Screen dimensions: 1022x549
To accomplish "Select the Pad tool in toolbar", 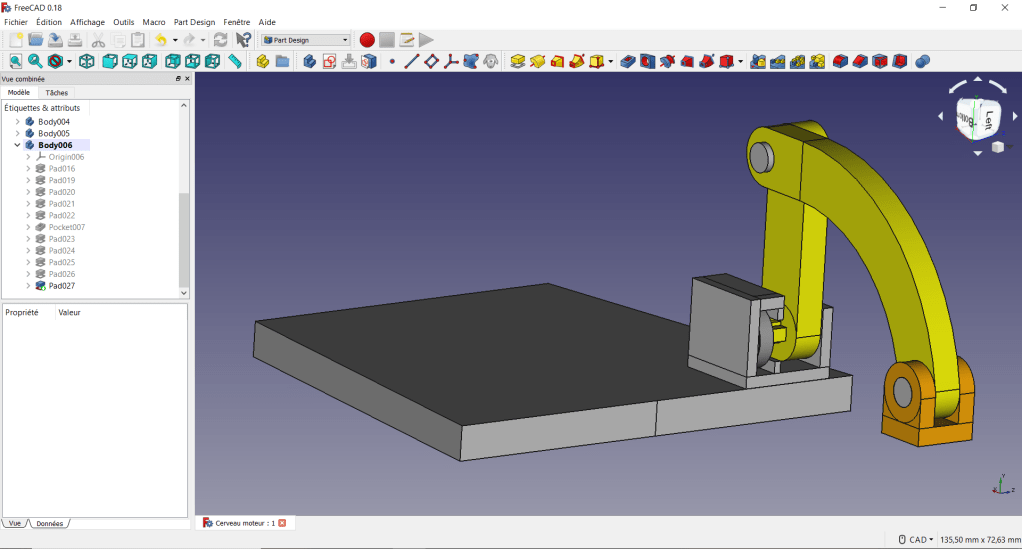I will [518, 62].
